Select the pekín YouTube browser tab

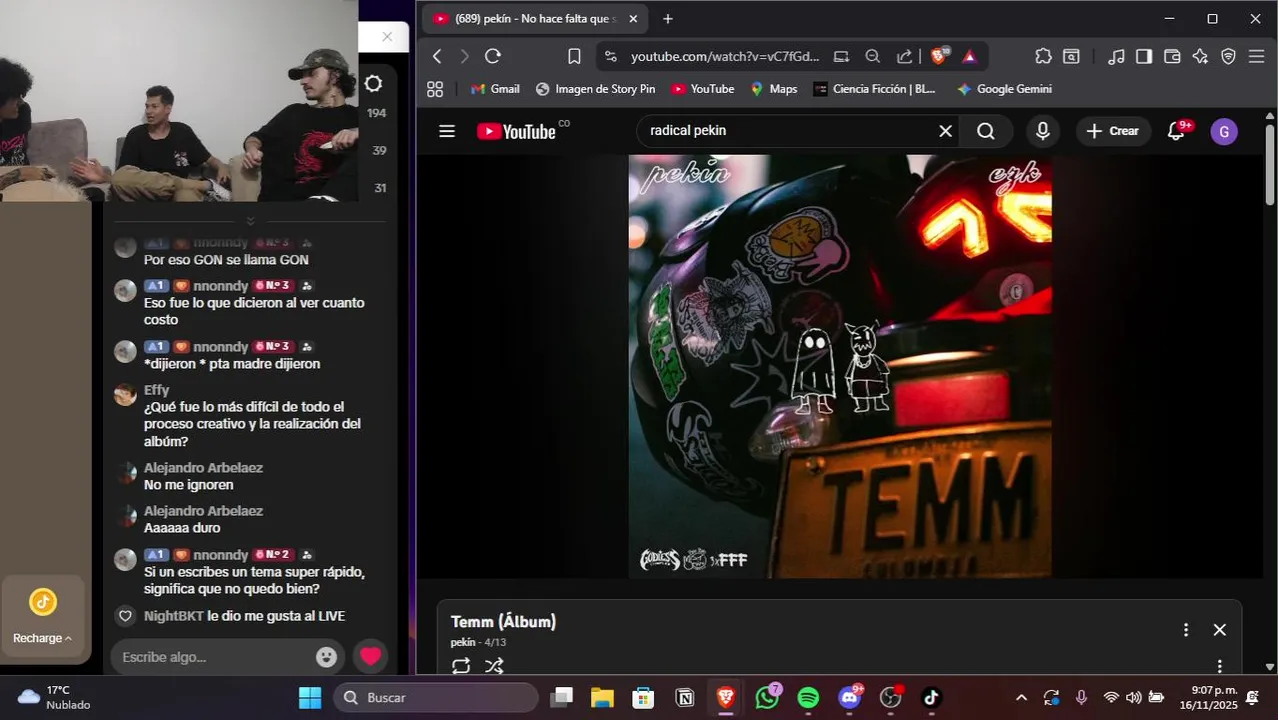(536, 18)
